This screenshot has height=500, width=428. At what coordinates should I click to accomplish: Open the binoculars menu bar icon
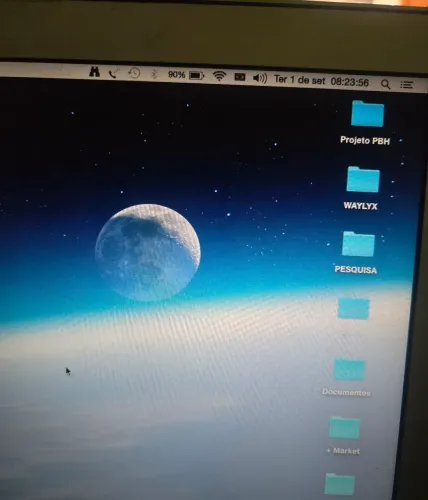point(94,72)
